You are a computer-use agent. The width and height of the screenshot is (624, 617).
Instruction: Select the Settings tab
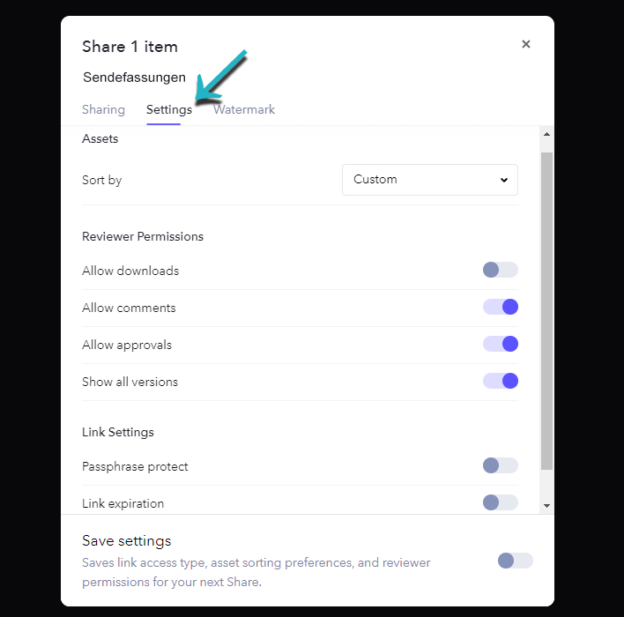point(168,110)
